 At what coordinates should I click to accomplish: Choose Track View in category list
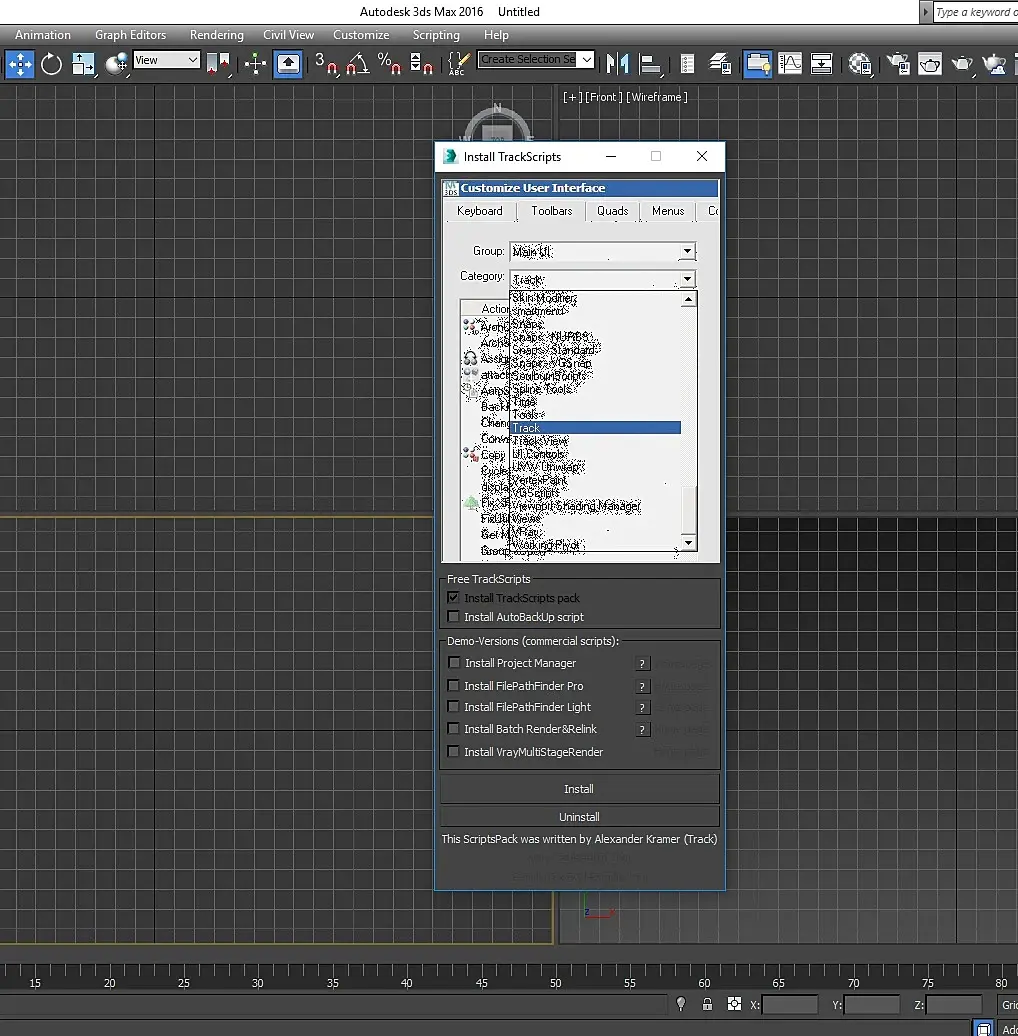click(540, 441)
